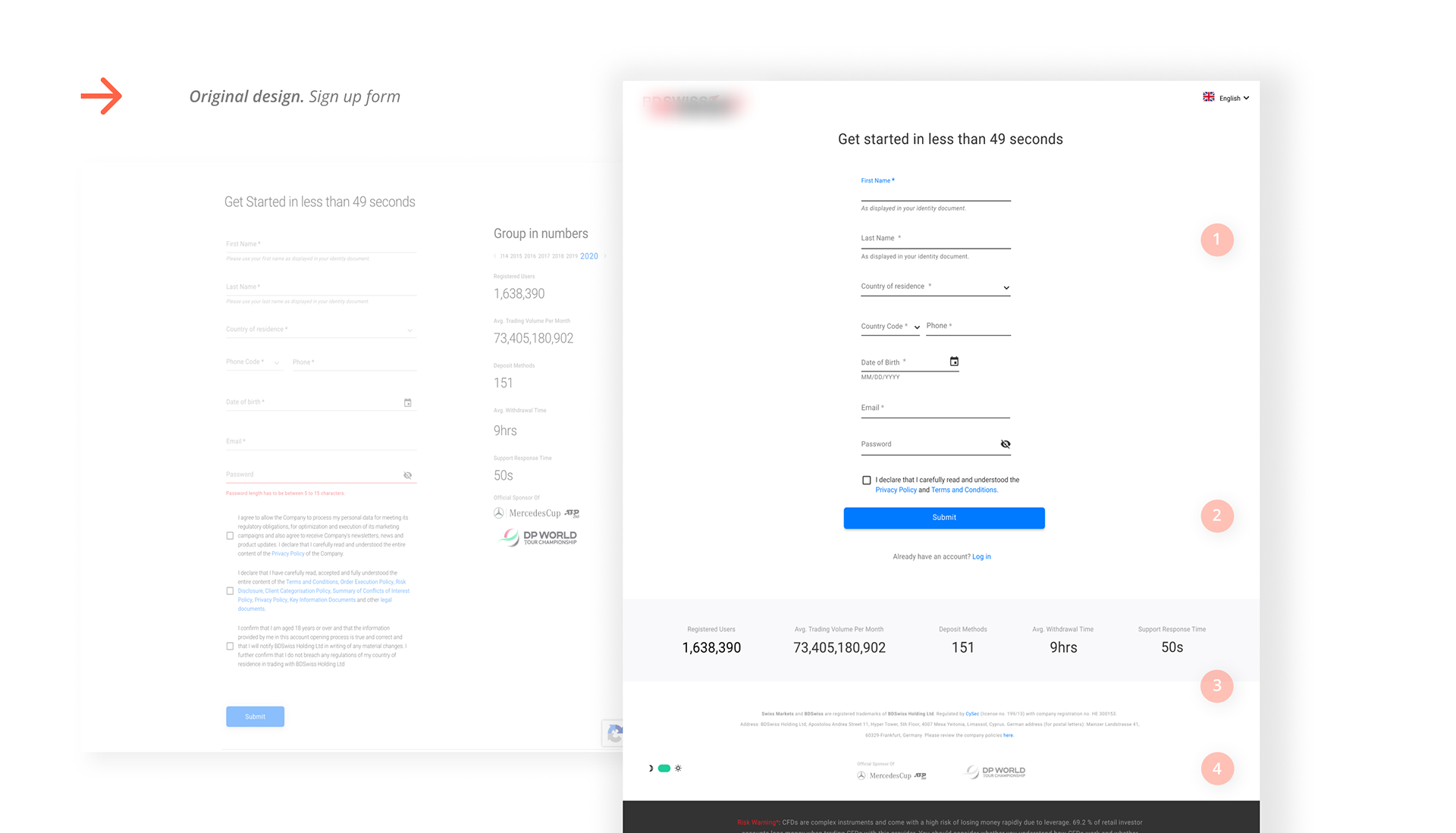Open Order Execution Policy link
This screenshot has width=1456, height=833.
(x=367, y=582)
